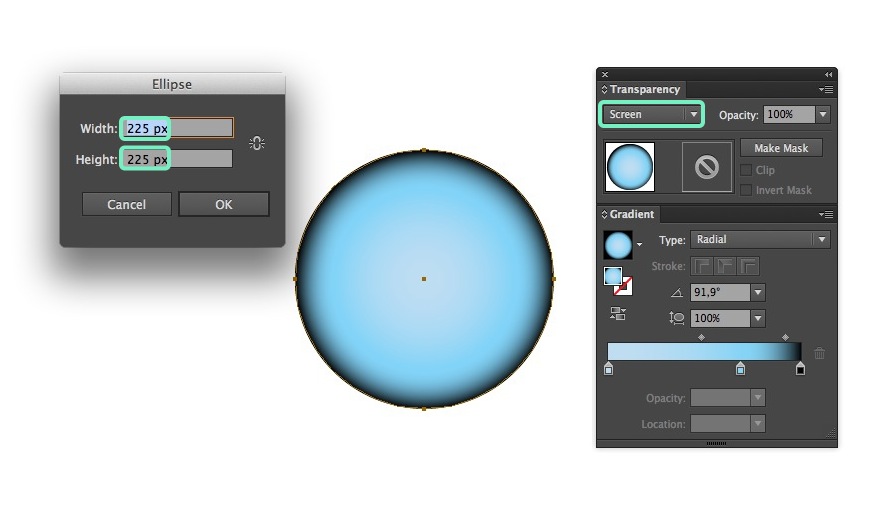Screen dimensions: 887x510
Task: Click the Cancel button in Ellipse dialog
Action: [127, 204]
